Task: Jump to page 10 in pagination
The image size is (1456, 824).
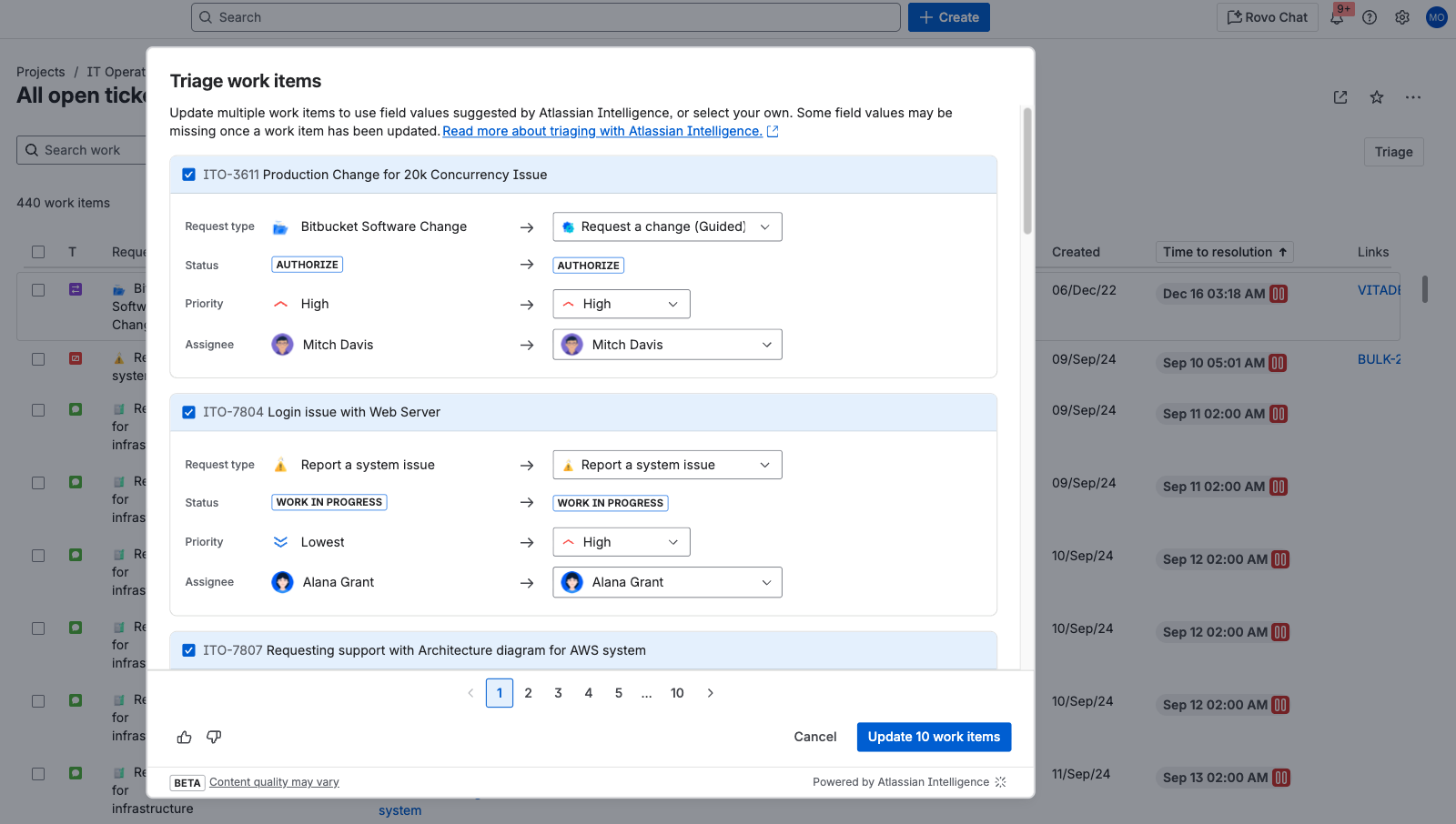Action: click(677, 693)
